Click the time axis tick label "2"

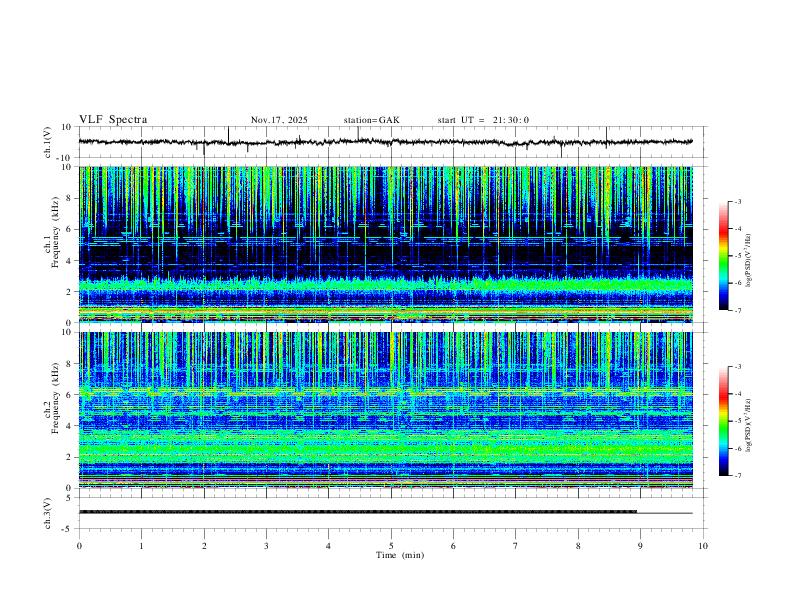pyautogui.click(x=204, y=546)
